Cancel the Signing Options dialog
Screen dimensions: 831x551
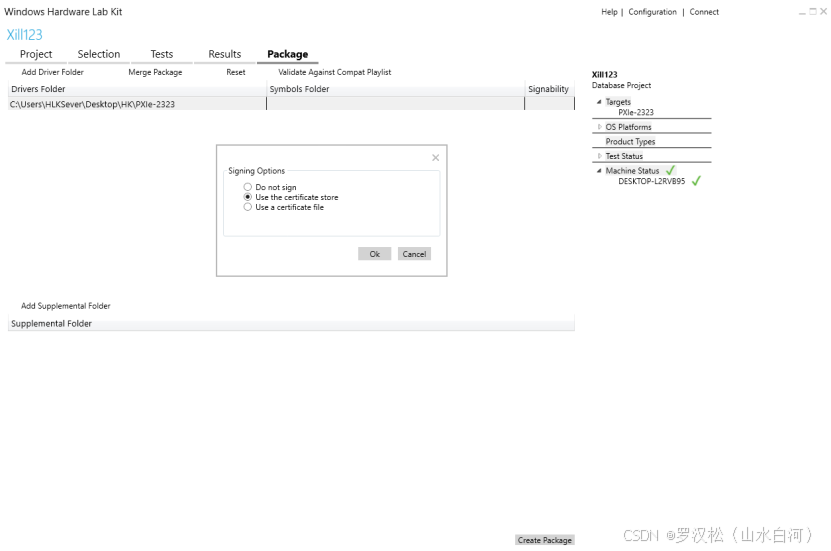point(414,254)
